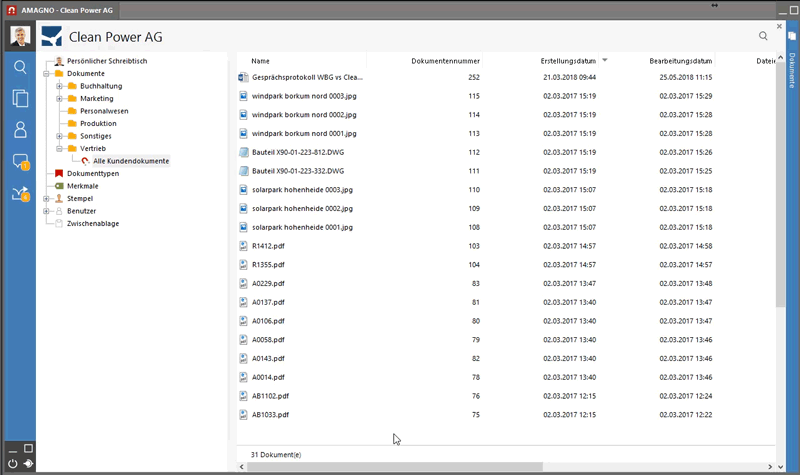The width and height of the screenshot is (800, 475).
Task: Click document number 252
Action: click(x=474, y=77)
